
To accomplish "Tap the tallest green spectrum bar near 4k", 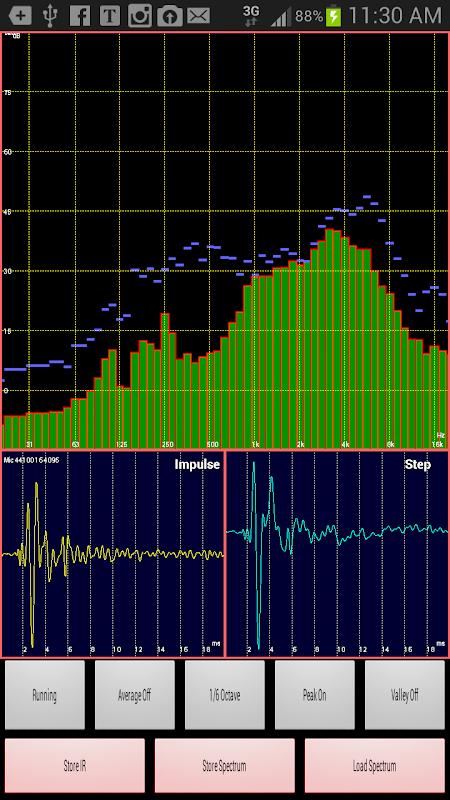I will coord(329,339).
